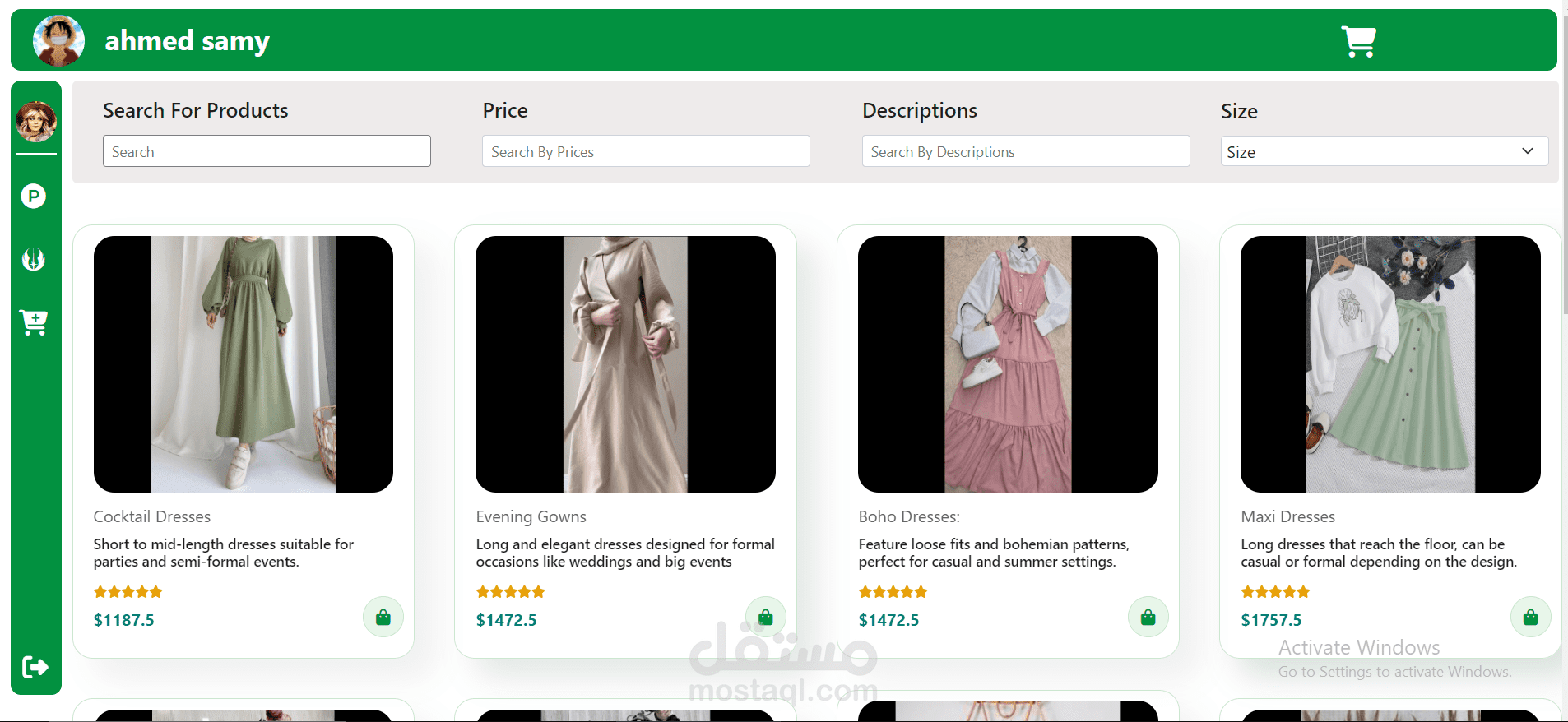Click the $1757.5 price
Image resolution: width=1568 pixels, height=722 pixels.
click(x=1272, y=620)
